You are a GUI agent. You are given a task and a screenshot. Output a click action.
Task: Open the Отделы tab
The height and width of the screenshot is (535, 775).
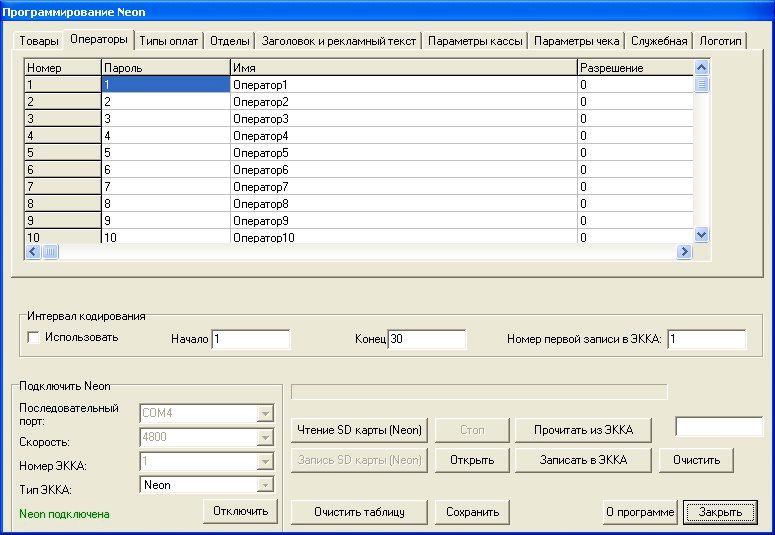(x=230, y=41)
